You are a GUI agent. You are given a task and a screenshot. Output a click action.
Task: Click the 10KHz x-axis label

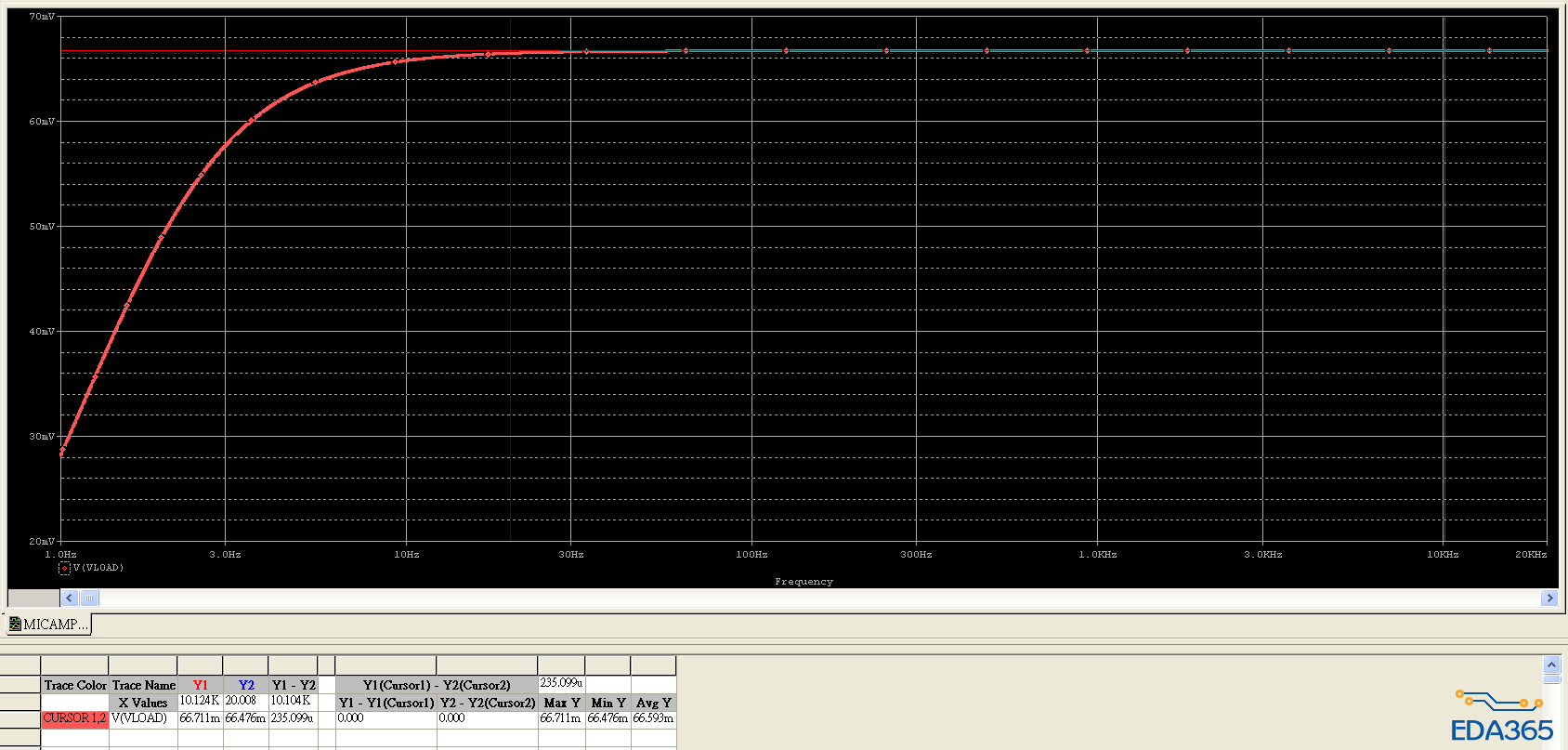tap(1444, 555)
